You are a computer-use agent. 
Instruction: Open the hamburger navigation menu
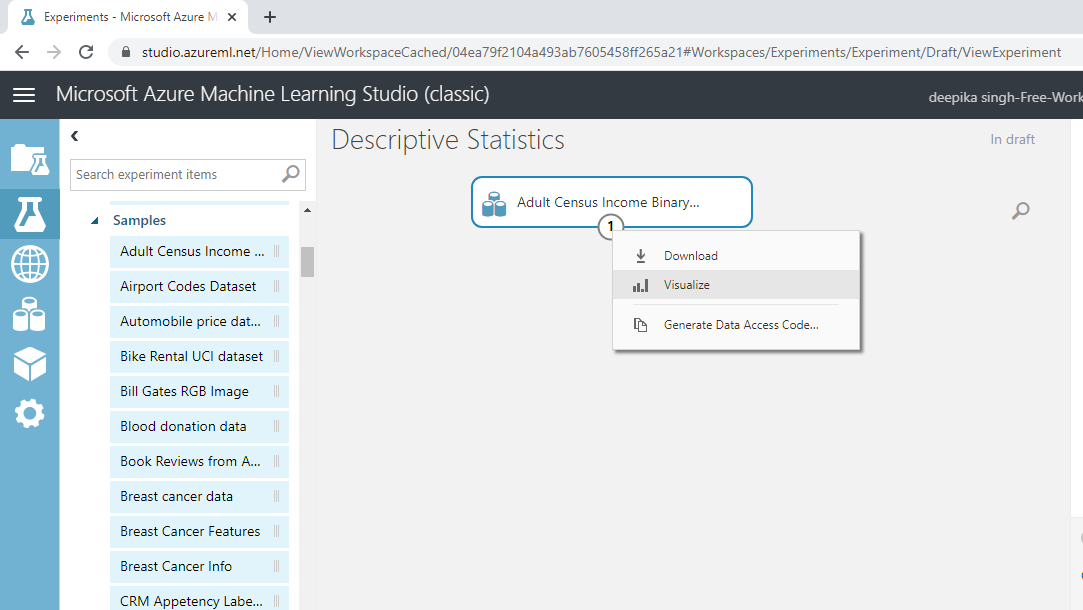[x=24, y=95]
